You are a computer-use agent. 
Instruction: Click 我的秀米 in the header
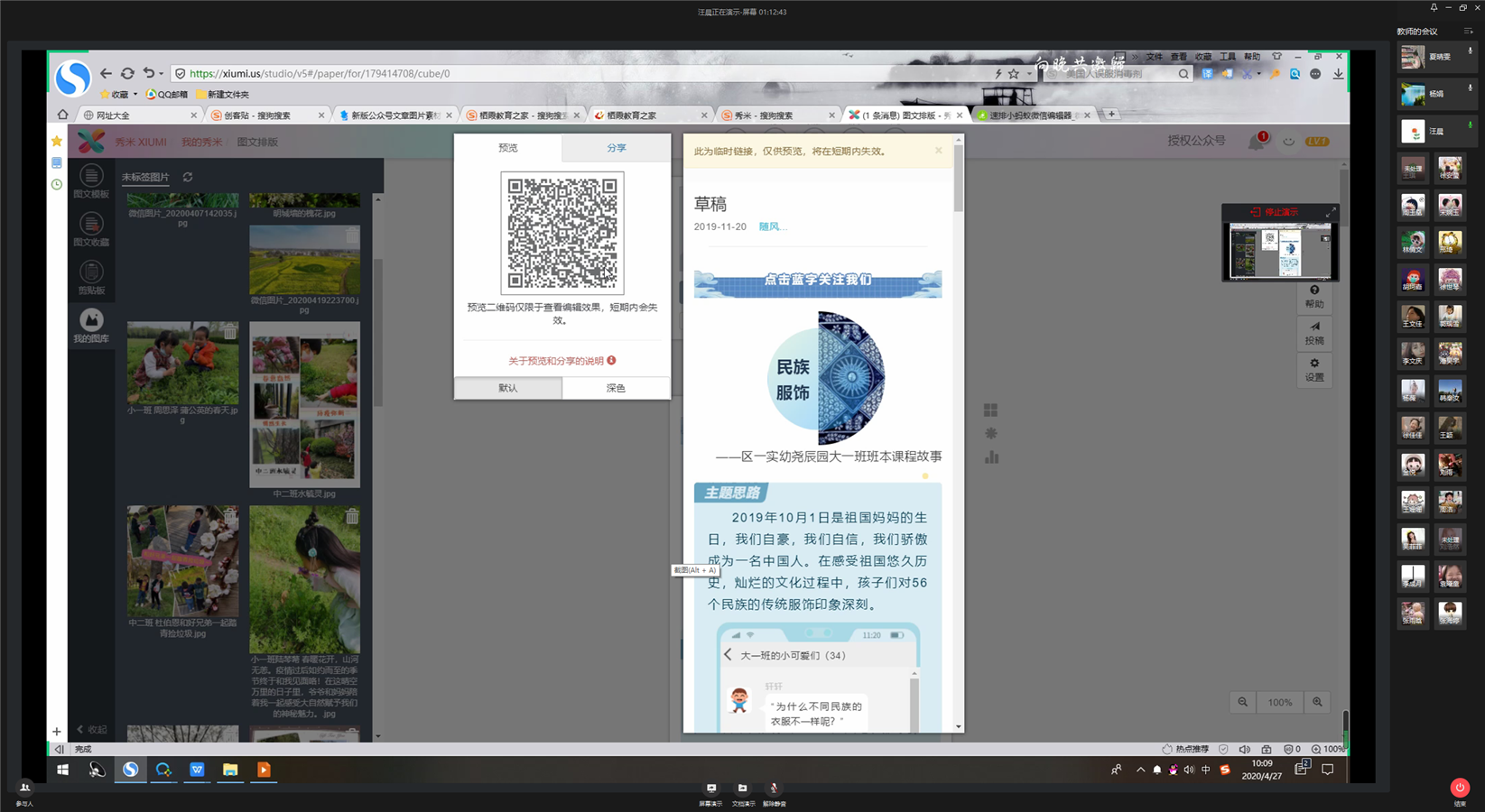pos(201,142)
